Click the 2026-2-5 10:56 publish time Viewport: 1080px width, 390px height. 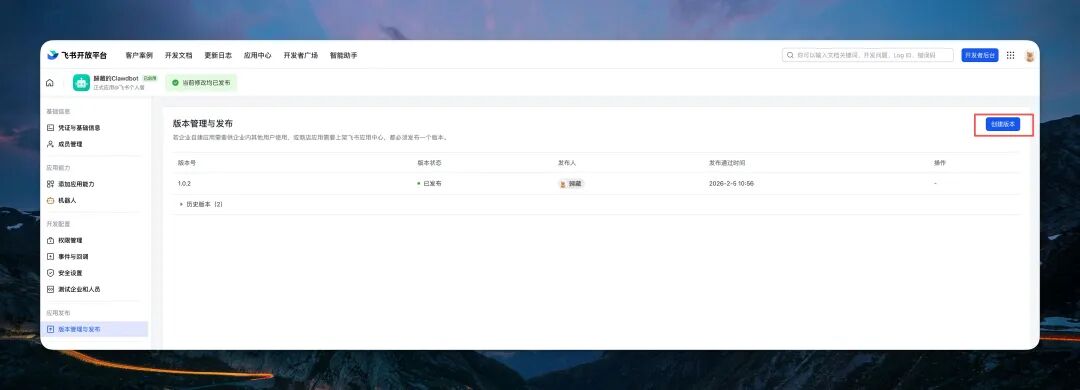click(731, 184)
